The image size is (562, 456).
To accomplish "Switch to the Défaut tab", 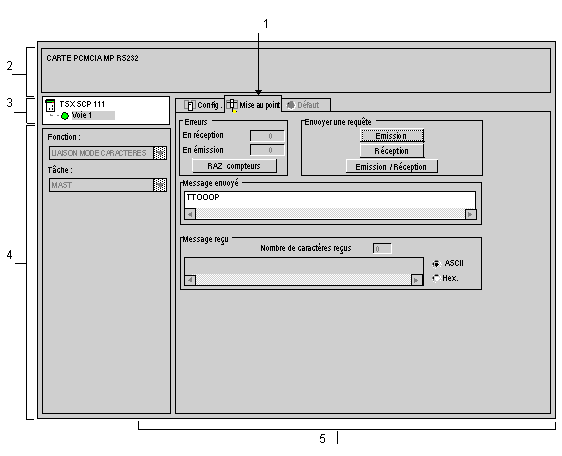I will point(306,105).
